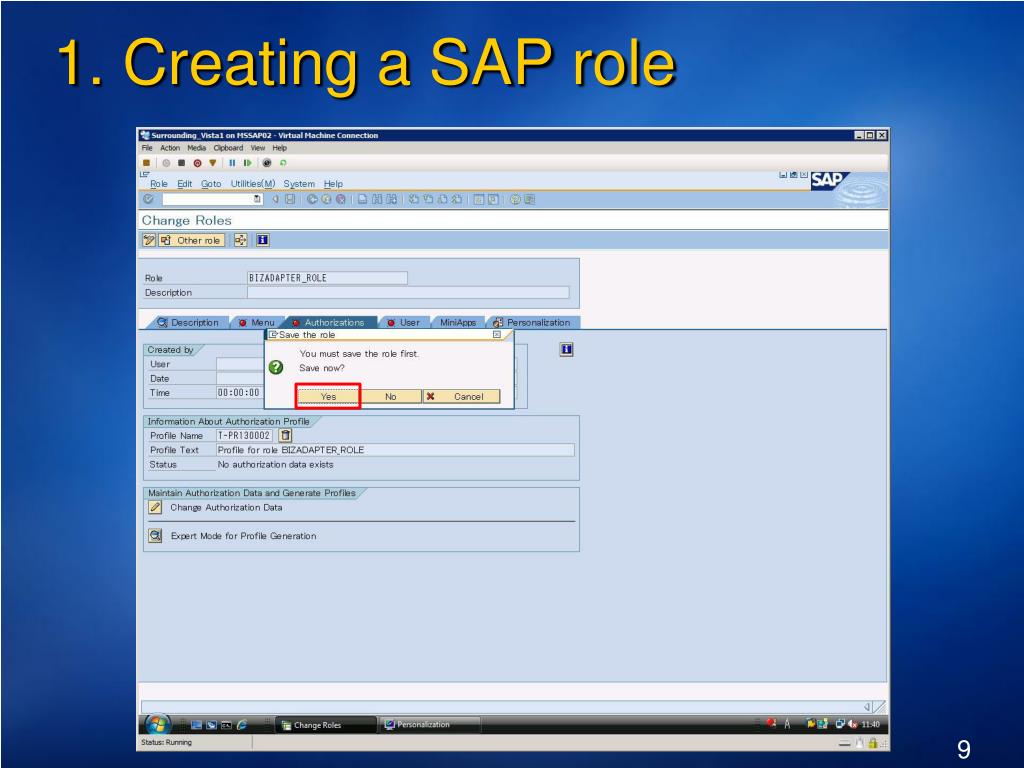Click the status bar expand arrow icon
This screenshot has width=1024, height=768.
(867, 707)
